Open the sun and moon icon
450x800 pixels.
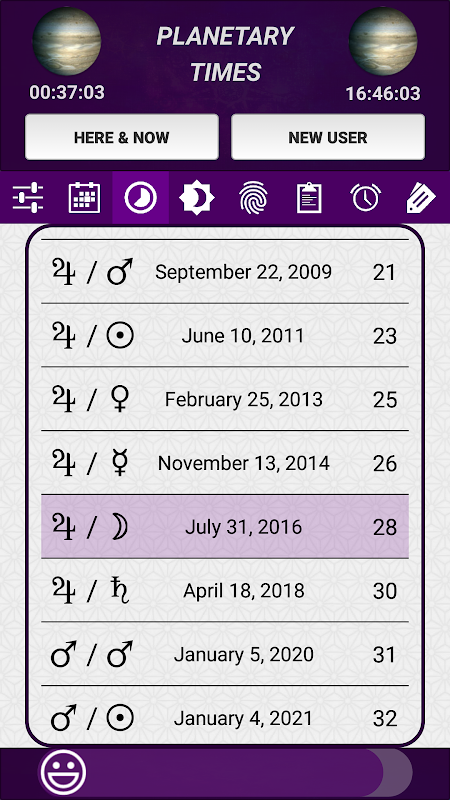click(197, 197)
